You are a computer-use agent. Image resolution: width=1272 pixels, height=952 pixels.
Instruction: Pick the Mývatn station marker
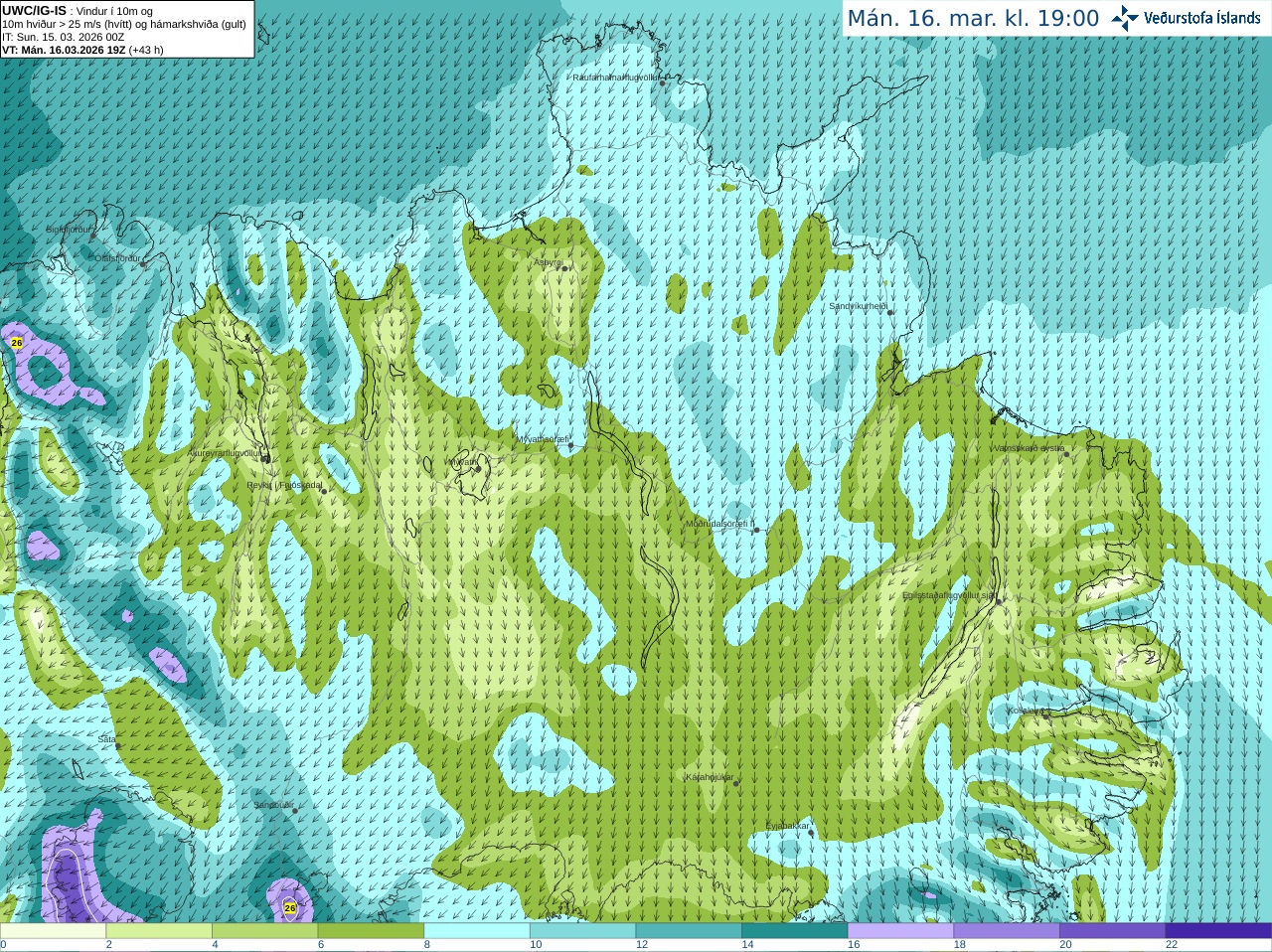coord(478,468)
